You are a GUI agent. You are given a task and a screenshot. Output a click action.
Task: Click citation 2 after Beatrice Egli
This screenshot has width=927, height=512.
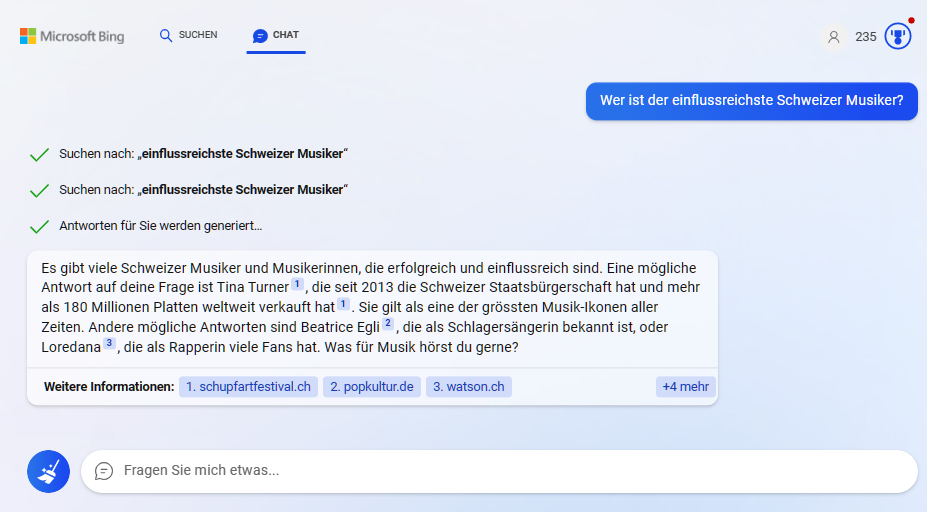[388, 323]
